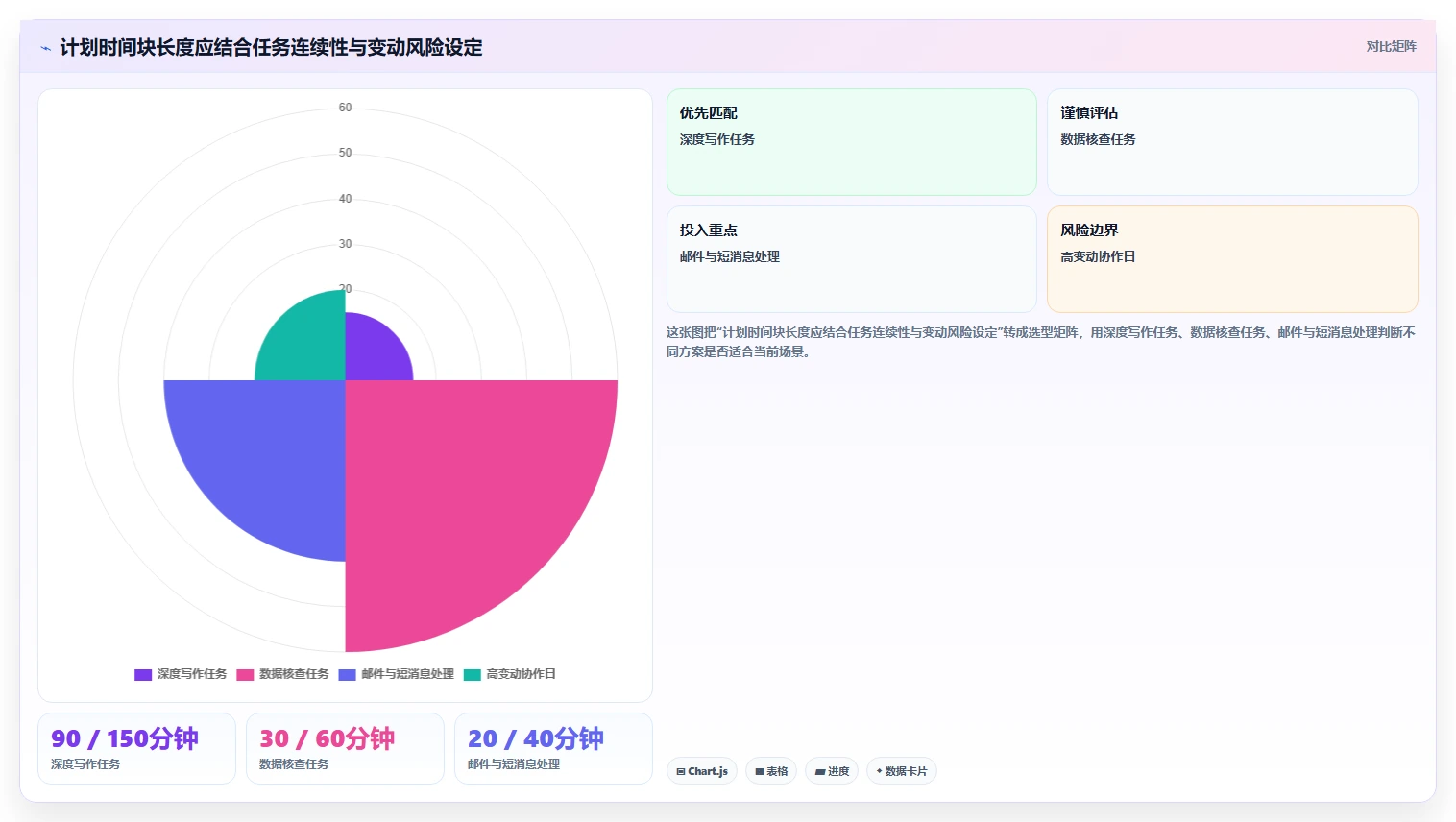This screenshot has height=822, width=1456.
Task: Click 高变动协作日 text in 风险边界 card
Action: point(1098,256)
